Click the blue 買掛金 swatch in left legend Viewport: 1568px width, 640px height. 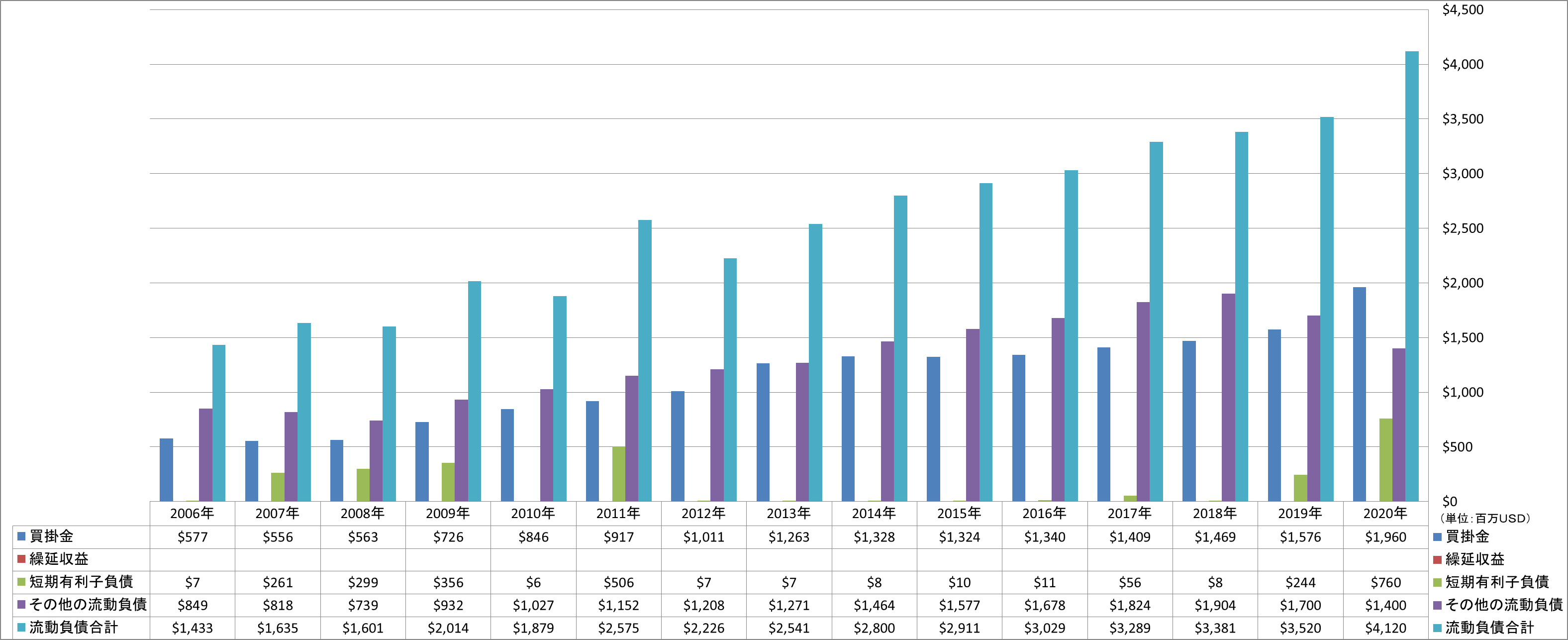[21, 536]
